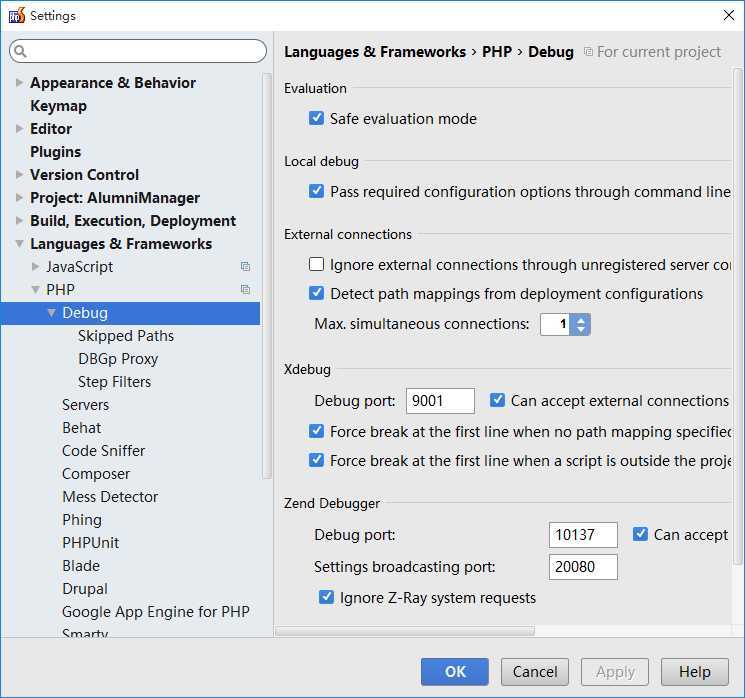Image resolution: width=745 pixels, height=698 pixels.
Task: Click the settings search field
Action: tap(138, 51)
